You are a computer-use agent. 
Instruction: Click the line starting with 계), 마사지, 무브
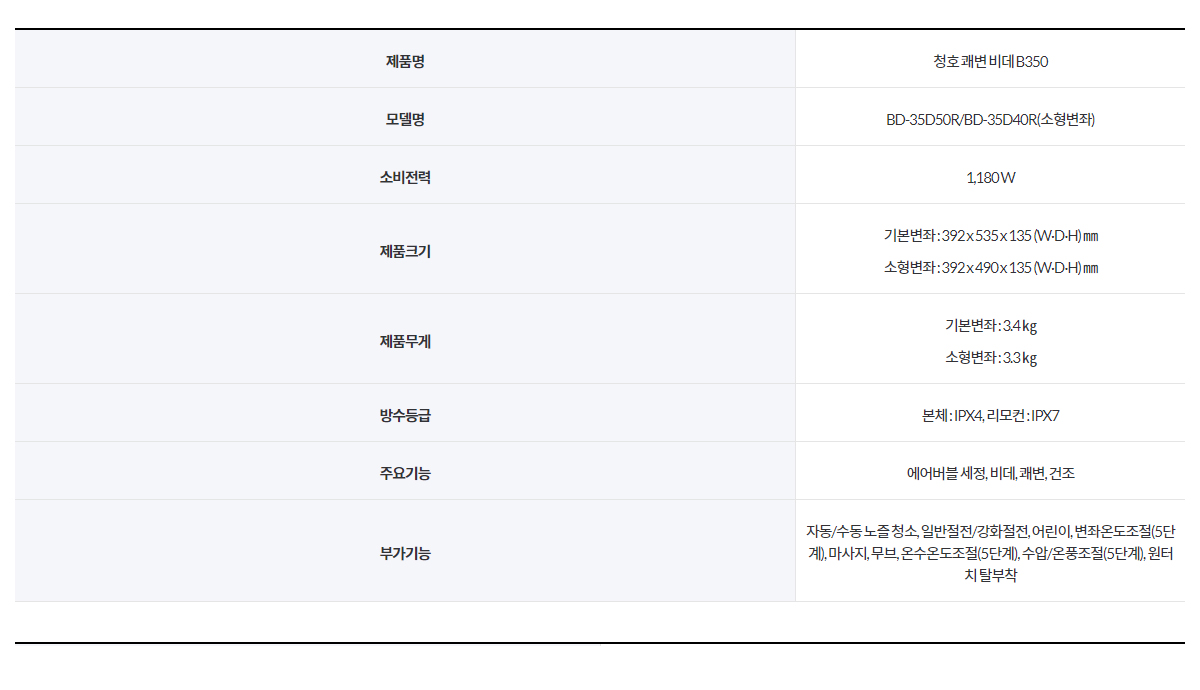tap(990, 553)
